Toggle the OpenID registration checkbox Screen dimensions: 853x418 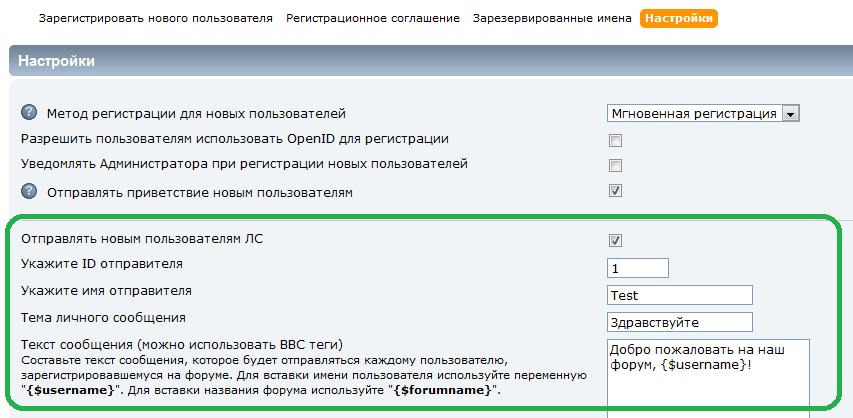tap(616, 140)
